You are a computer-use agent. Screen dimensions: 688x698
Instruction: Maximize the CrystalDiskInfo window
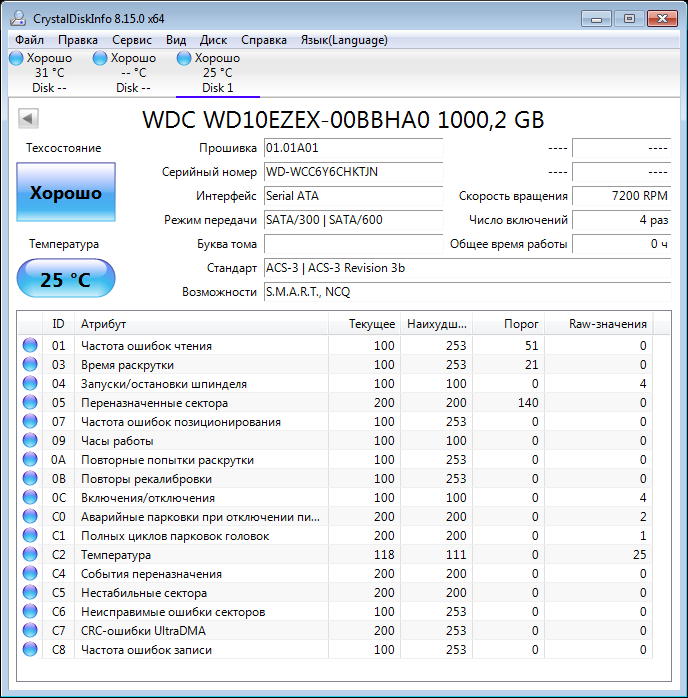coord(629,19)
